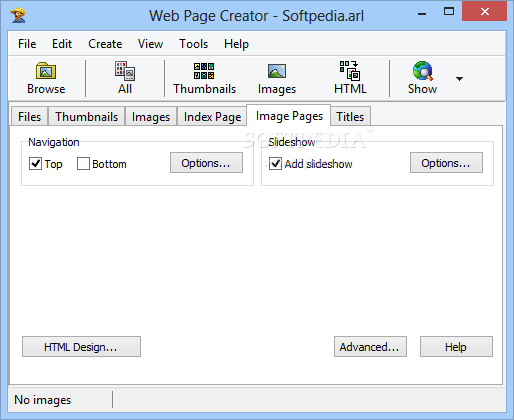Switch to the Images tab
The image size is (514, 420).
[x=151, y=117]
